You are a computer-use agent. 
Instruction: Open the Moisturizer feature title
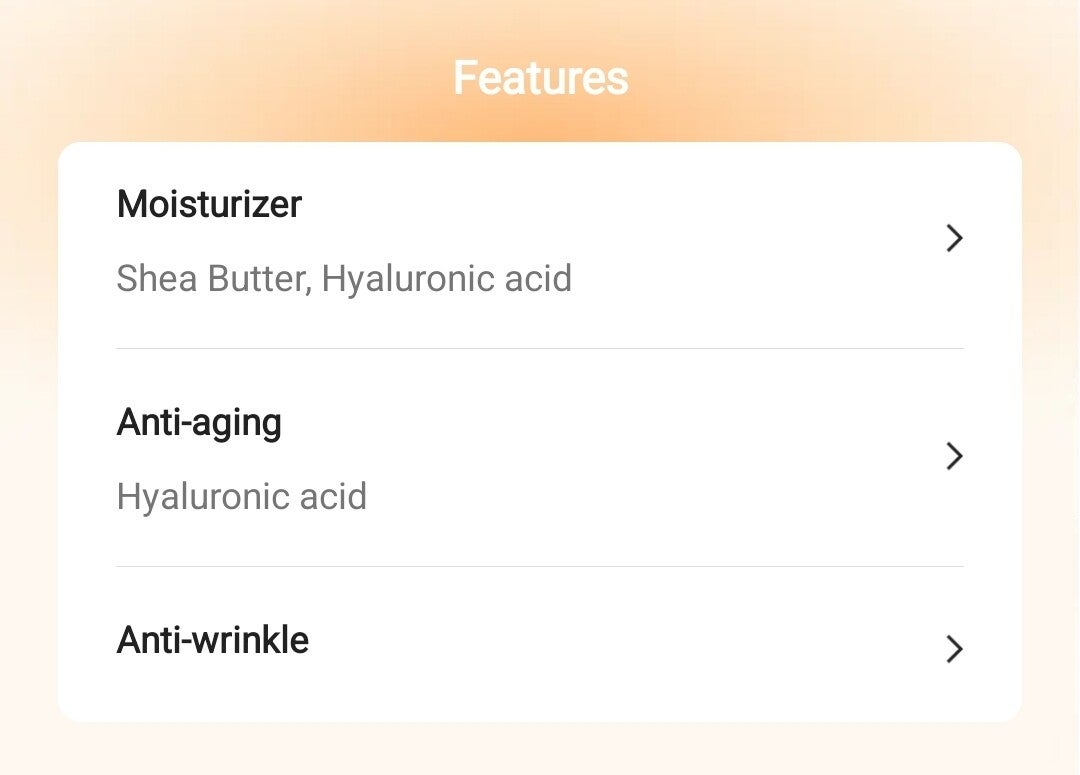point(209,204)
